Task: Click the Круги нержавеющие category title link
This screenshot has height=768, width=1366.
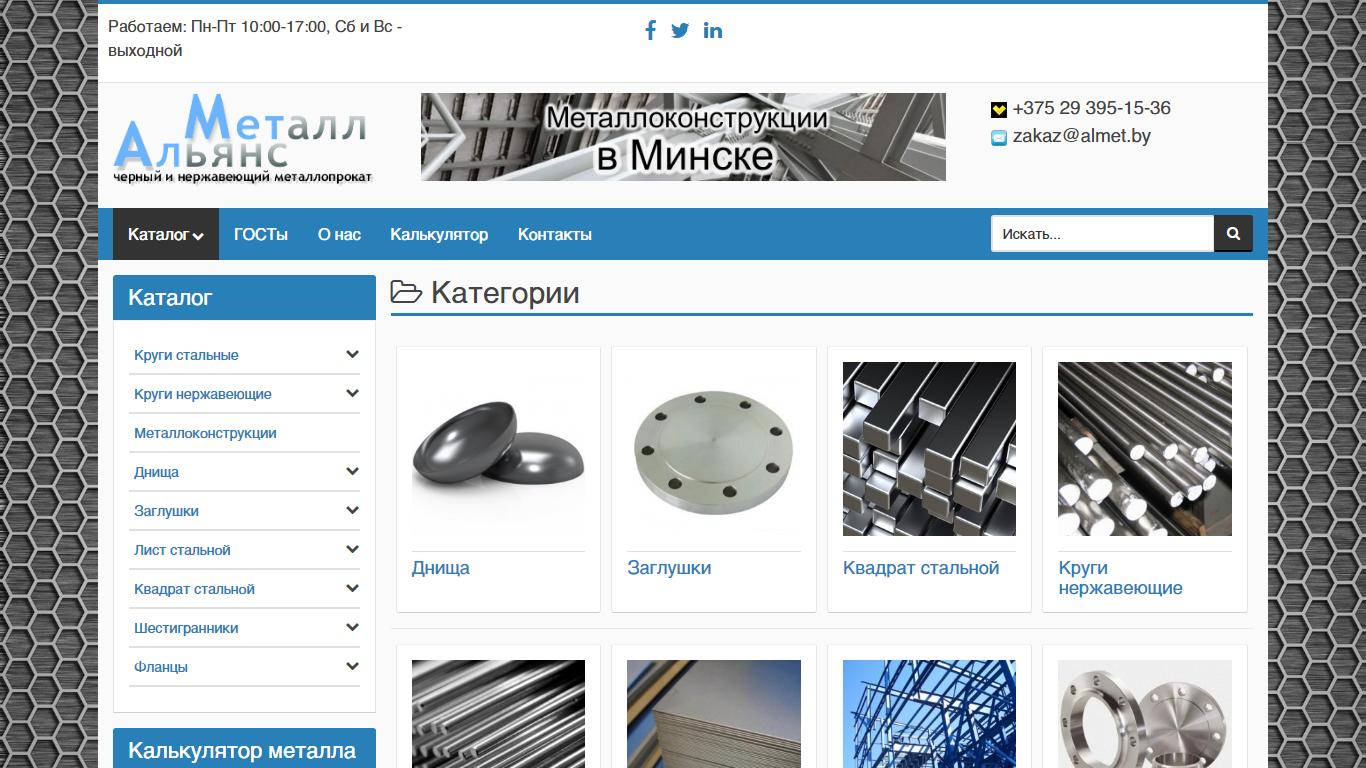Action: pos(1120,578)
